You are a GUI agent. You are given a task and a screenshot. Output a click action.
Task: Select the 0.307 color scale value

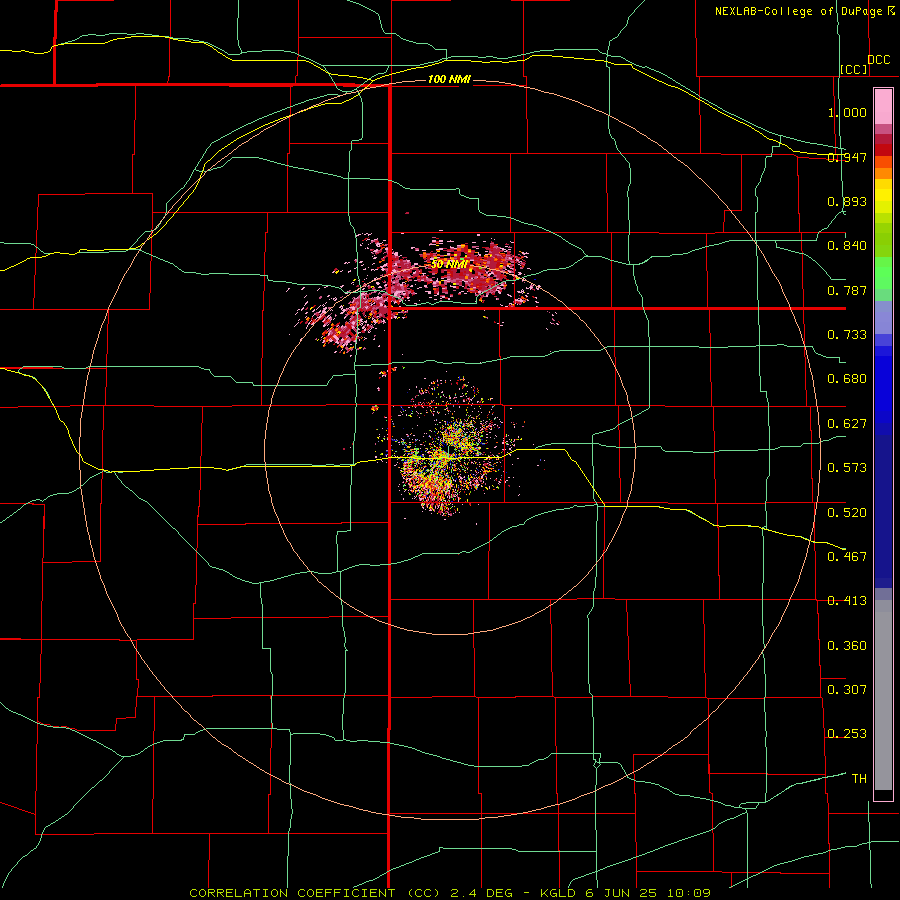click(x=847, y=689)
